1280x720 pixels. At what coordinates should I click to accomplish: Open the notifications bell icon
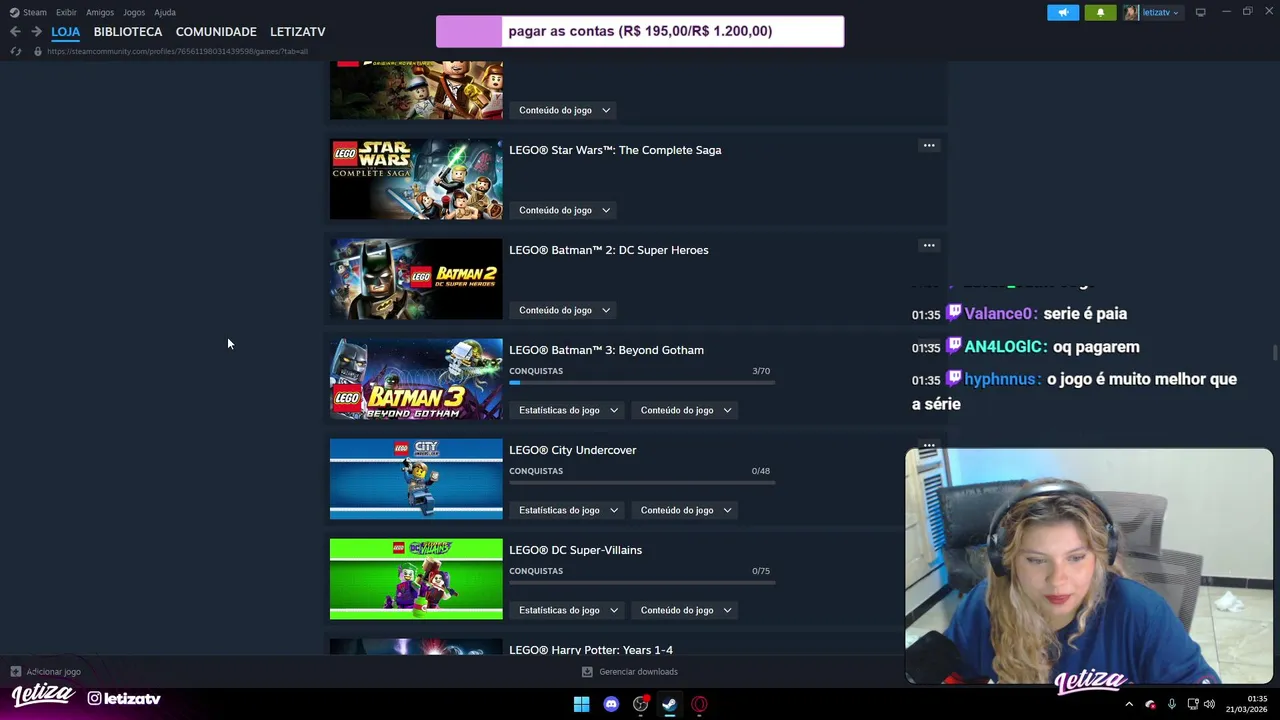tap(1100, 12)
